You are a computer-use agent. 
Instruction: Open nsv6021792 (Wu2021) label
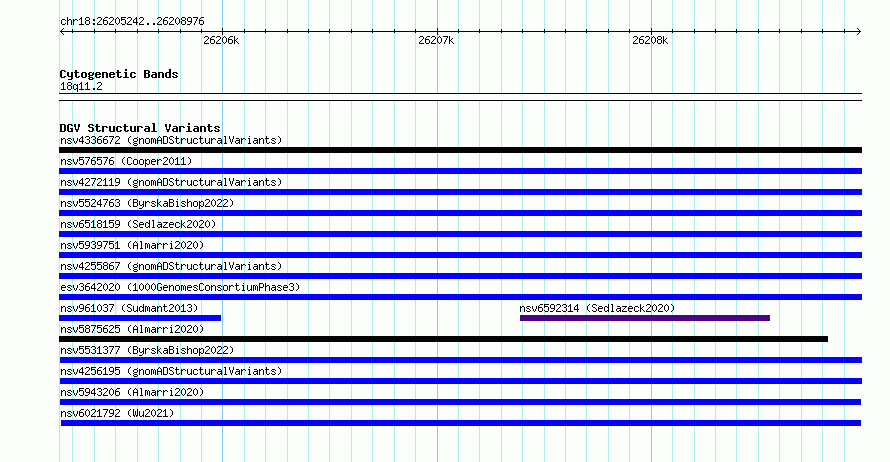pos(117,413)
